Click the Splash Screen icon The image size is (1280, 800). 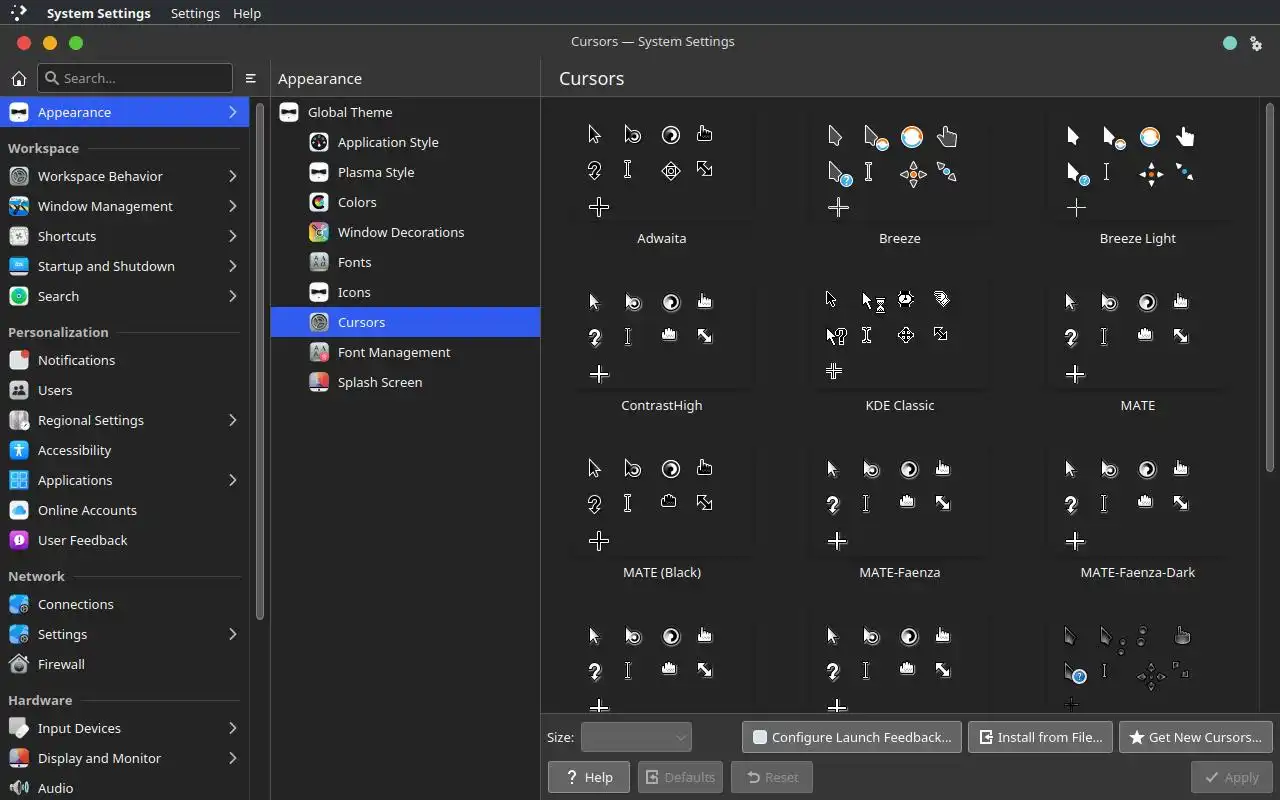319,382
